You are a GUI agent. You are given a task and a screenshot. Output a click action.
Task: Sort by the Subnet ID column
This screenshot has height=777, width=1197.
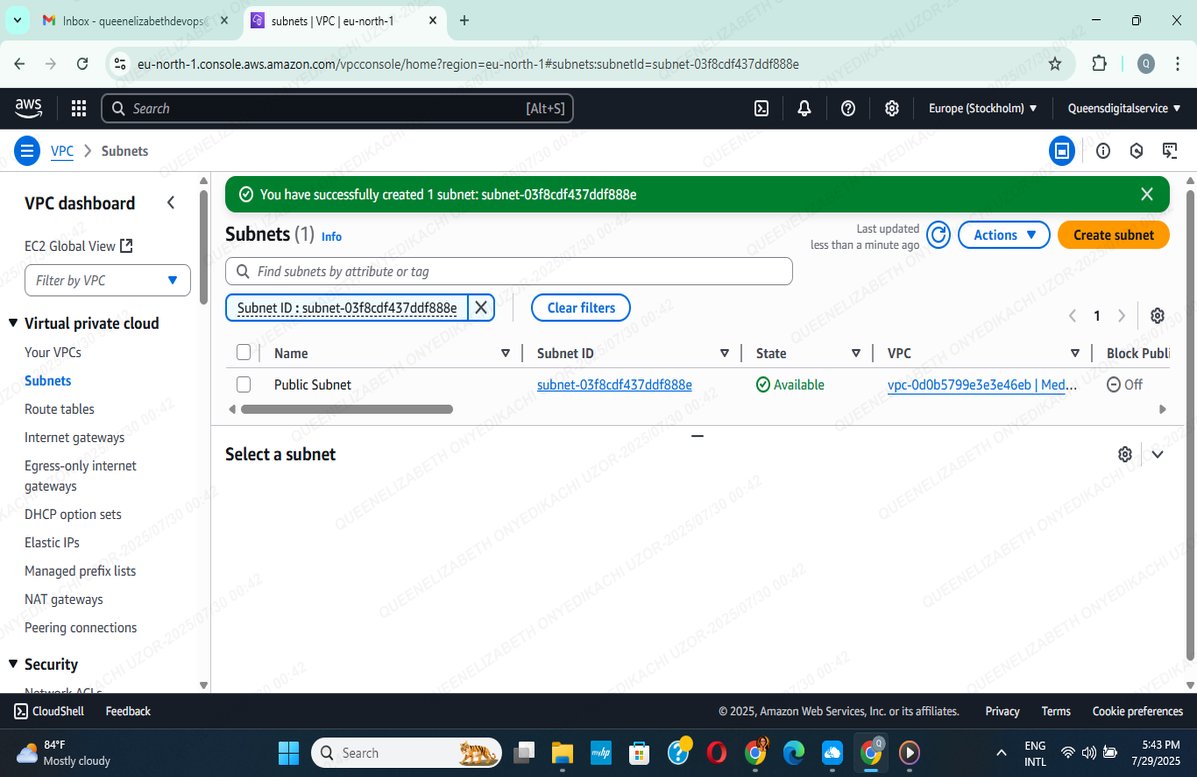pos(724,353)
